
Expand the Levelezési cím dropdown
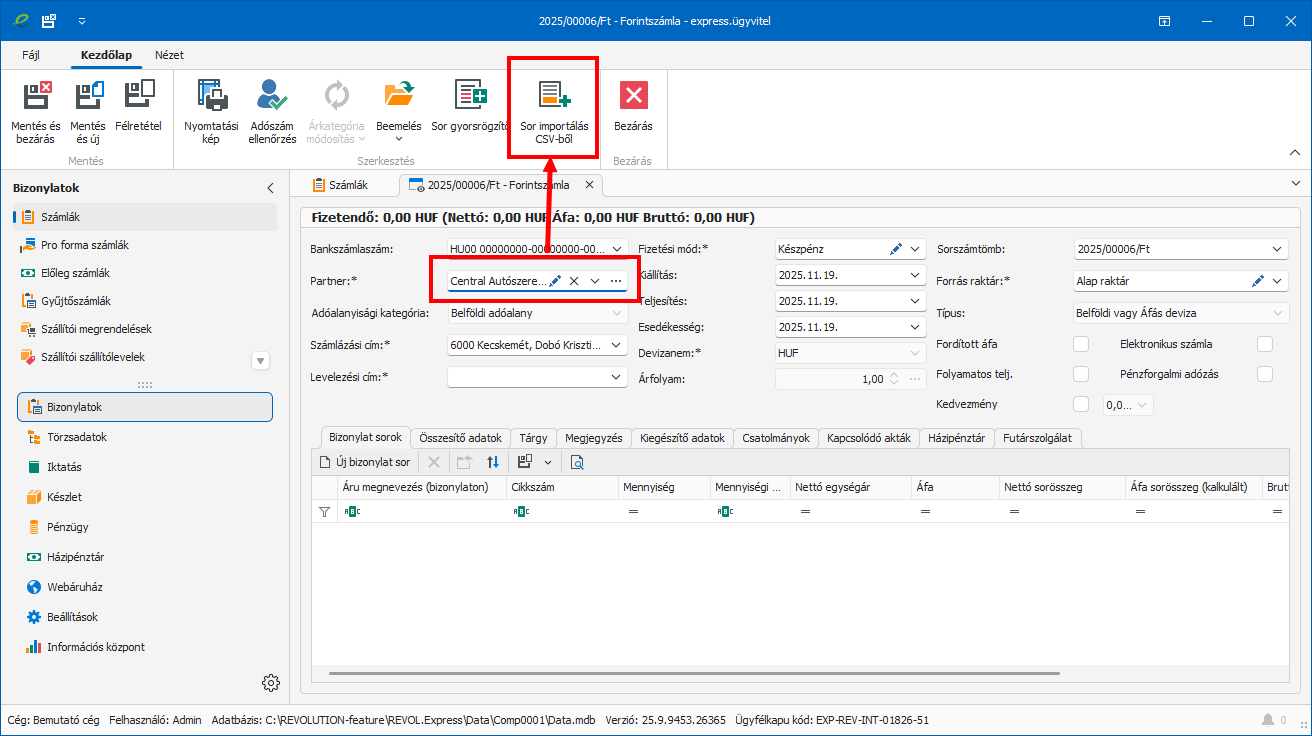click(x=616, y=377)
